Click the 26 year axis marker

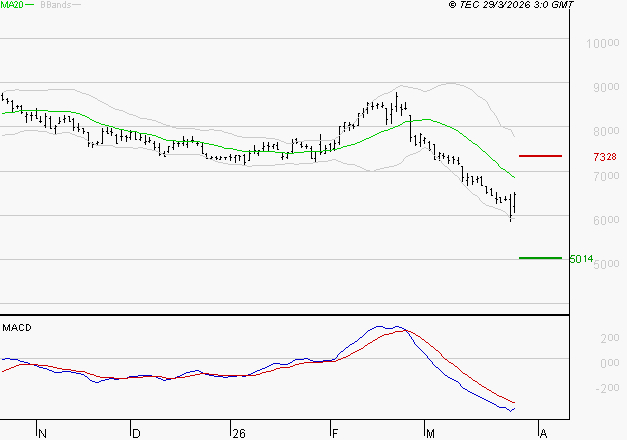239,433
